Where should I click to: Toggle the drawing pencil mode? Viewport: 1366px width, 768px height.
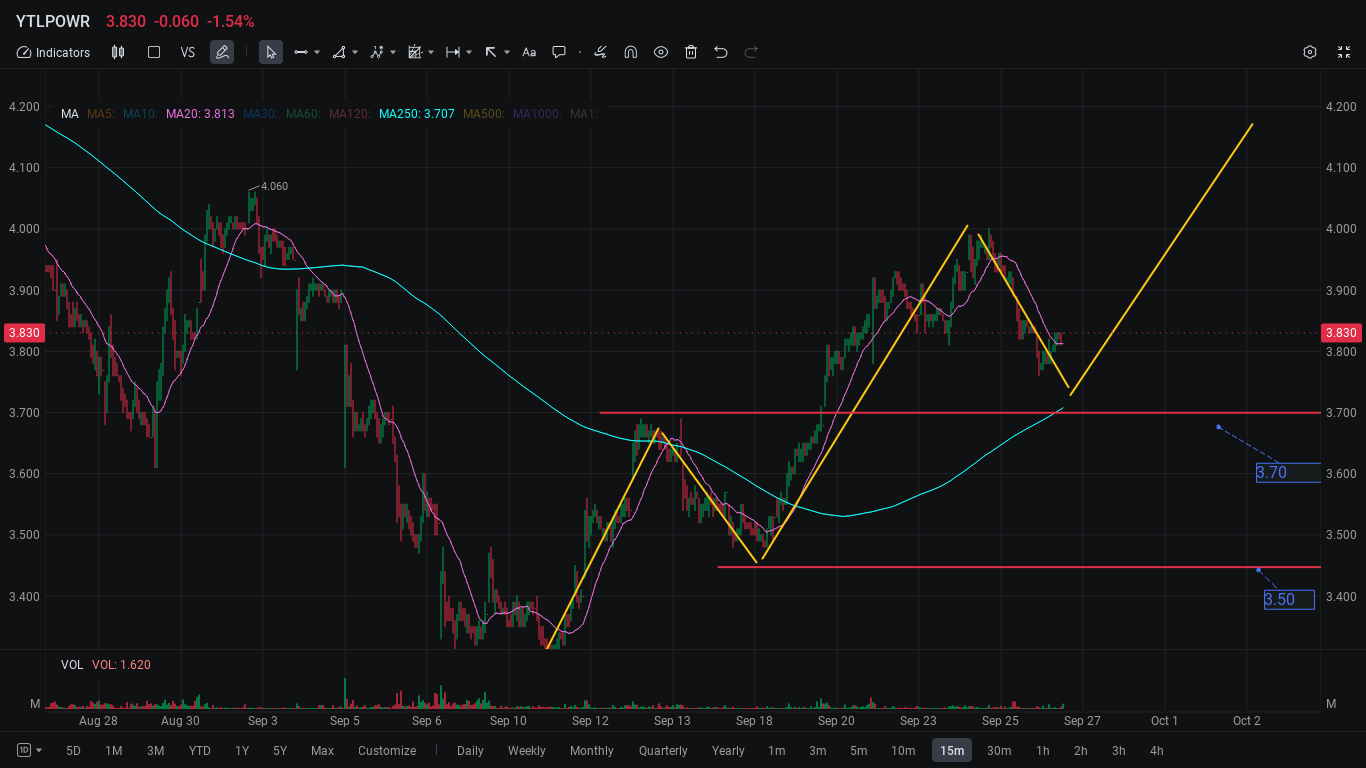[222, 52]
